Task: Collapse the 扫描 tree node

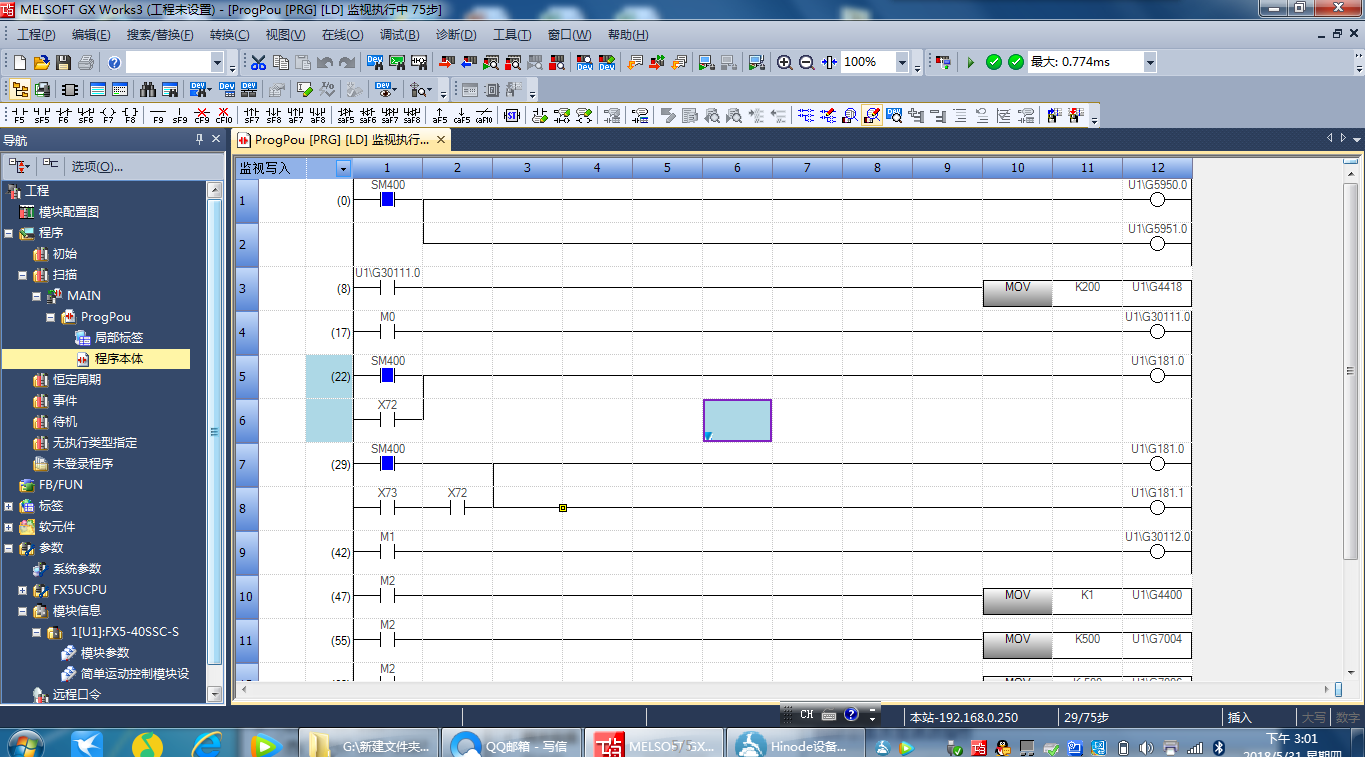Action: pyautogui.click(x=23, y=275)
